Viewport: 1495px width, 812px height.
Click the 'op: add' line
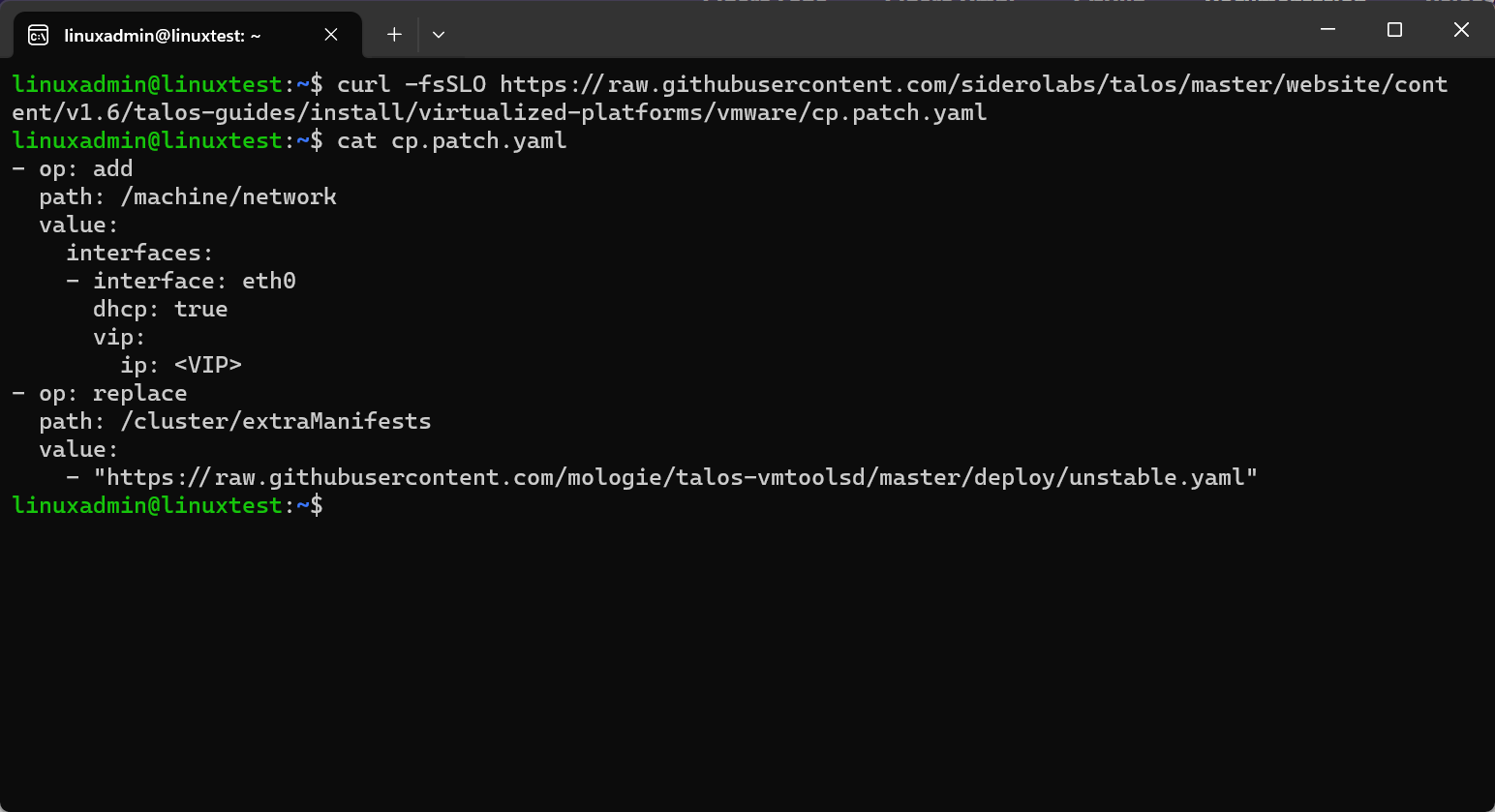point(85,169)
